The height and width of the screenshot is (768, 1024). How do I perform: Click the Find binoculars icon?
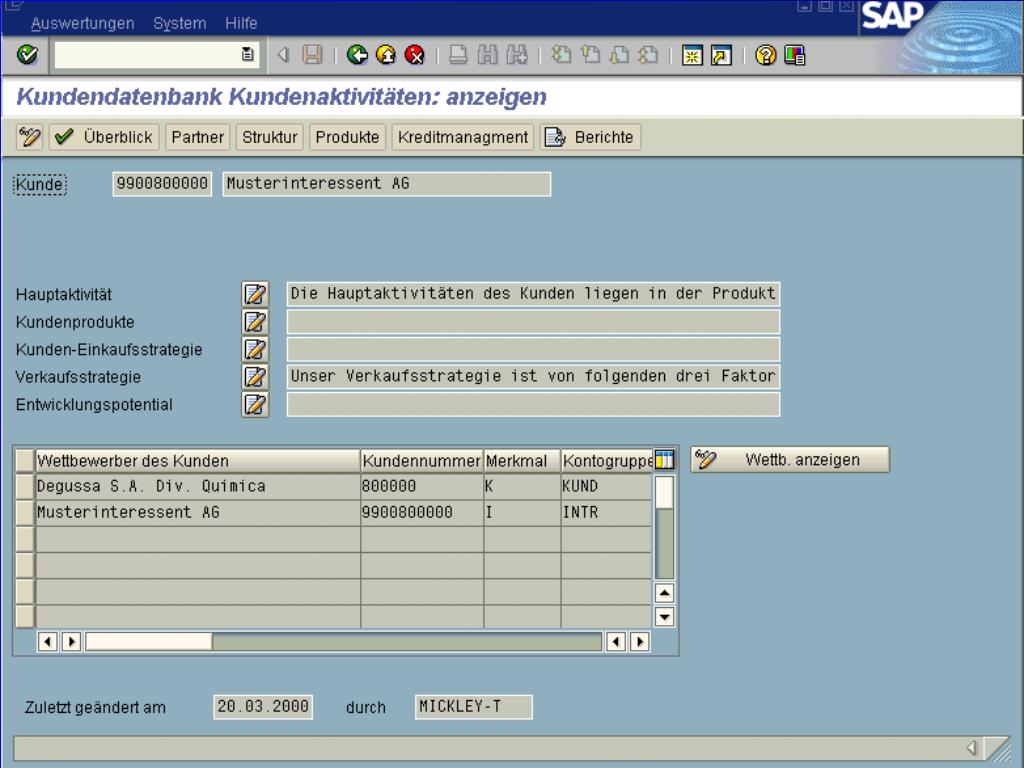(487, 55)
